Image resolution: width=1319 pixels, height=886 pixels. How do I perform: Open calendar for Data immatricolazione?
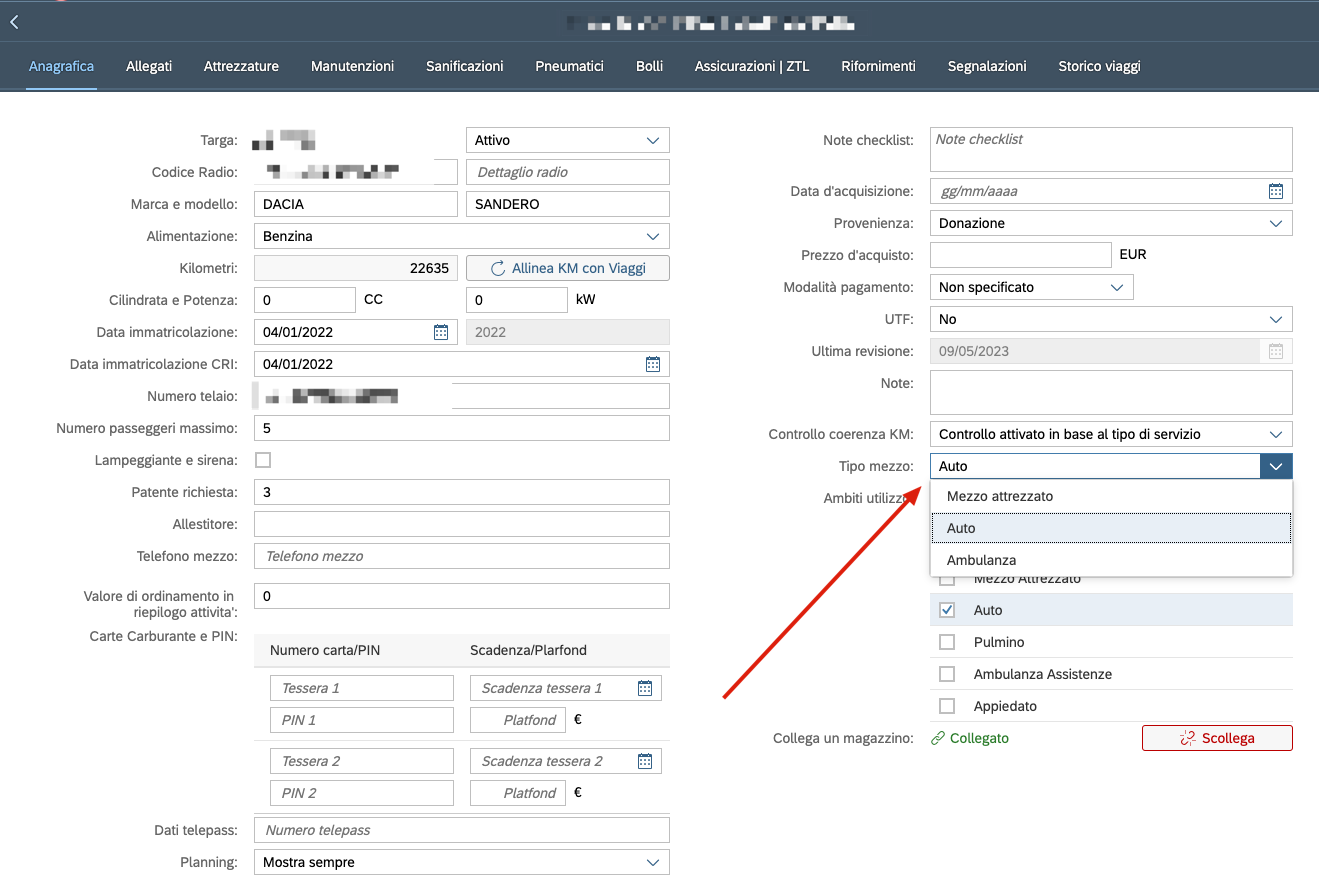pyautogui.click(x=441, y=332)
